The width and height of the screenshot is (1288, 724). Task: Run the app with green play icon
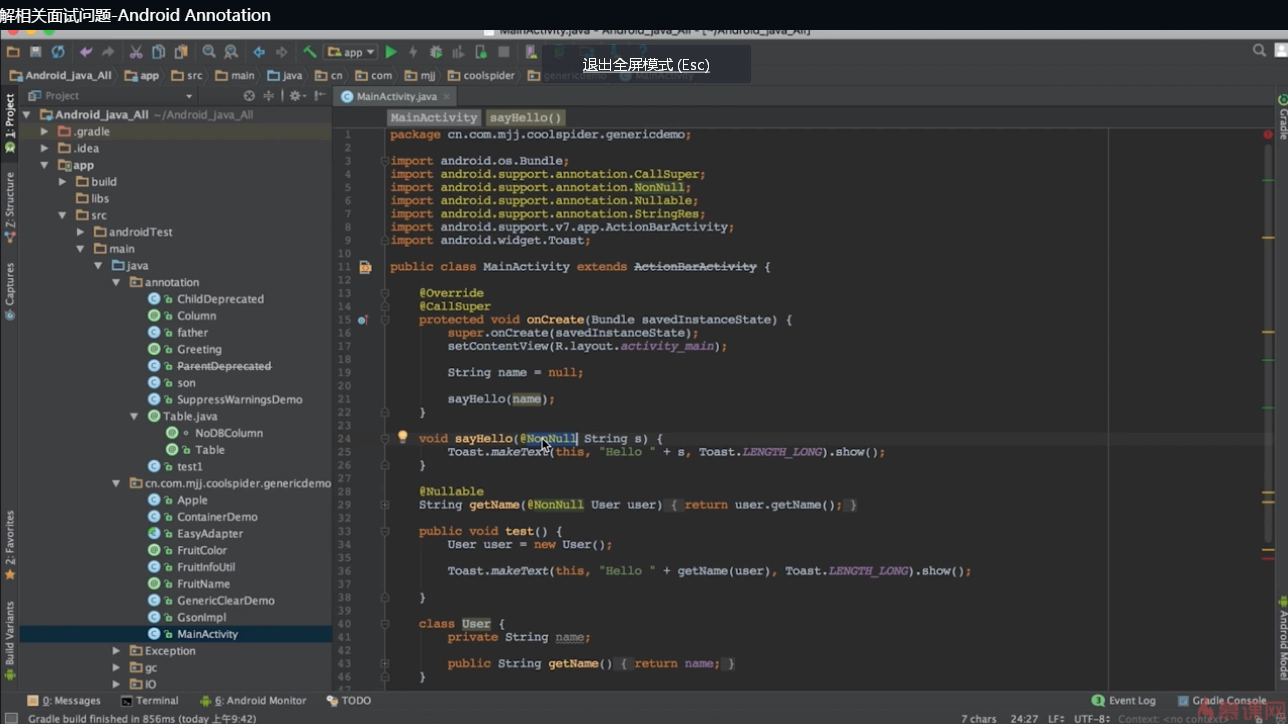391,52
